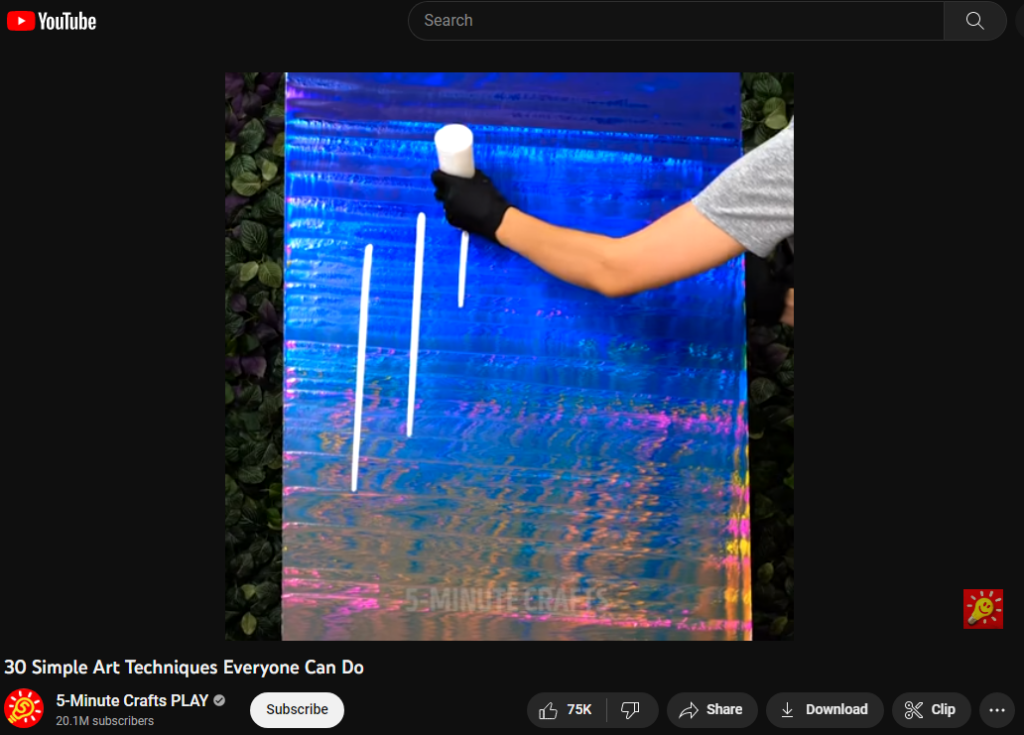The width and height of the screenshot is (1024, 735).
Task: Like the video with thumbs up
Action: 548,710
